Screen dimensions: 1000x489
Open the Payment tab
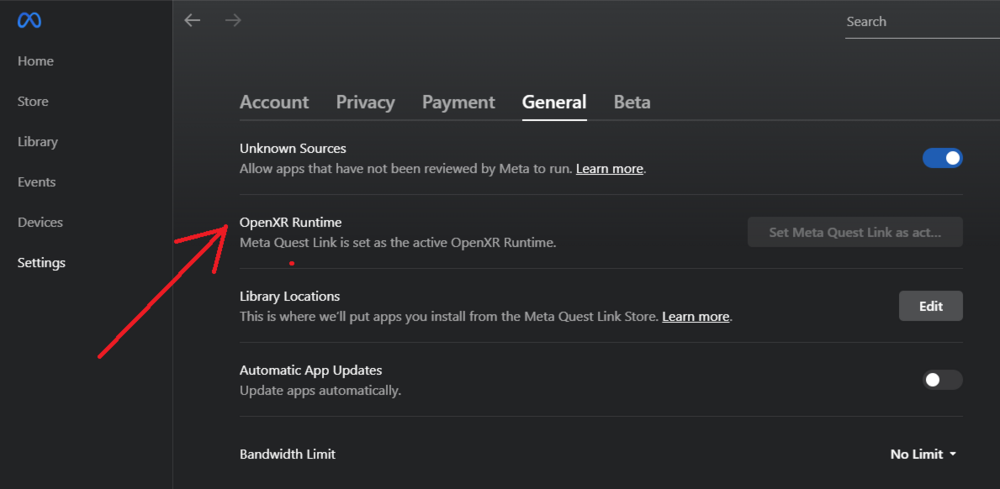pyautogui.click(x=458, y=102)
